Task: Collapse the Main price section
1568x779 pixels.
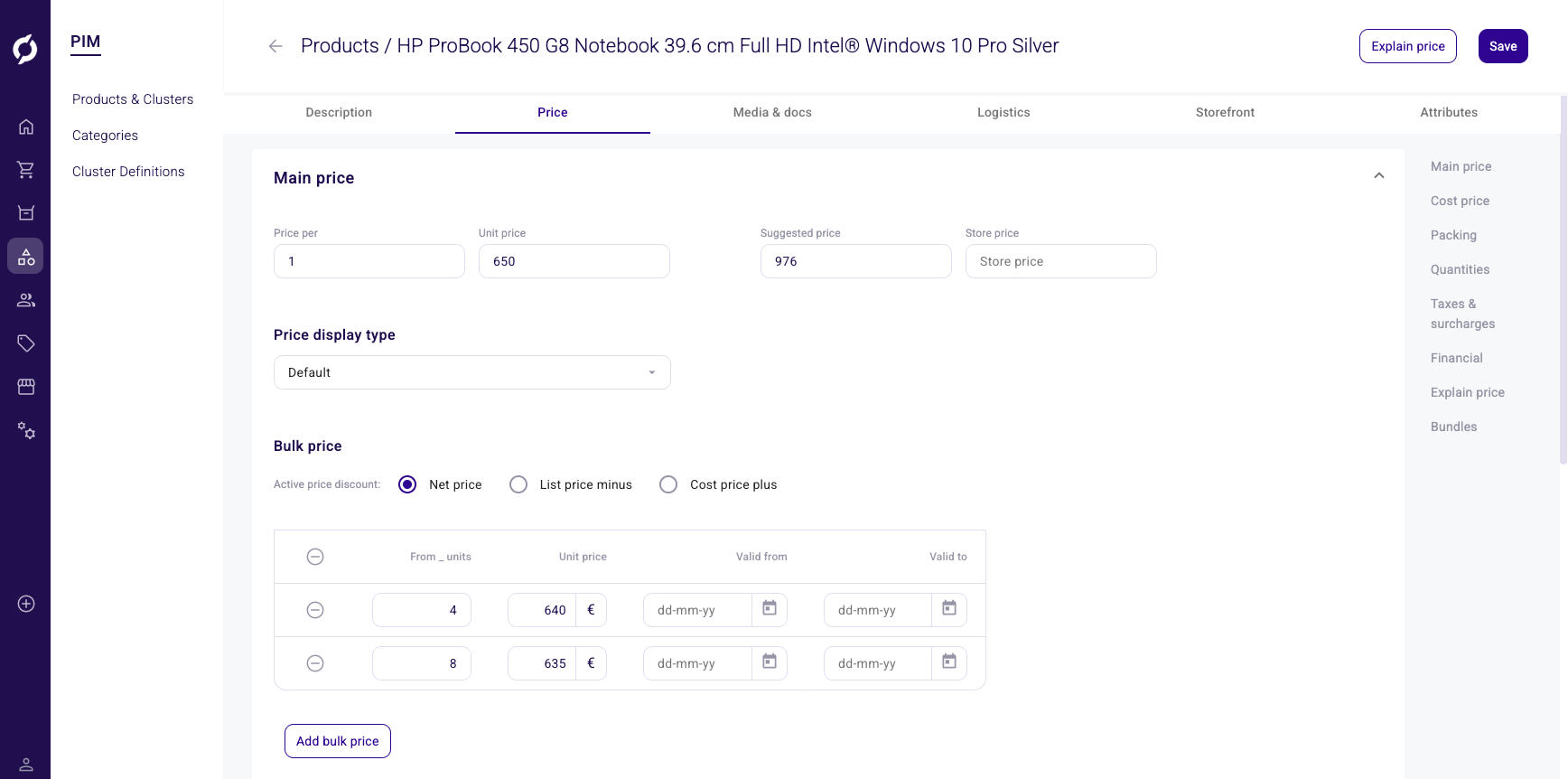Action: [1379, 176]
